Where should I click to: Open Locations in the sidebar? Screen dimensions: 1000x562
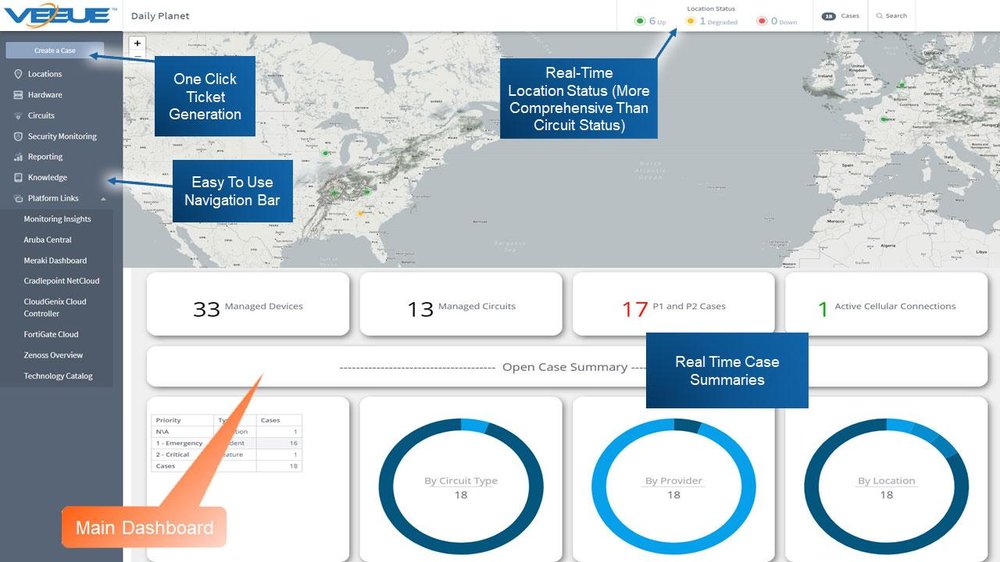click(45, 74)
